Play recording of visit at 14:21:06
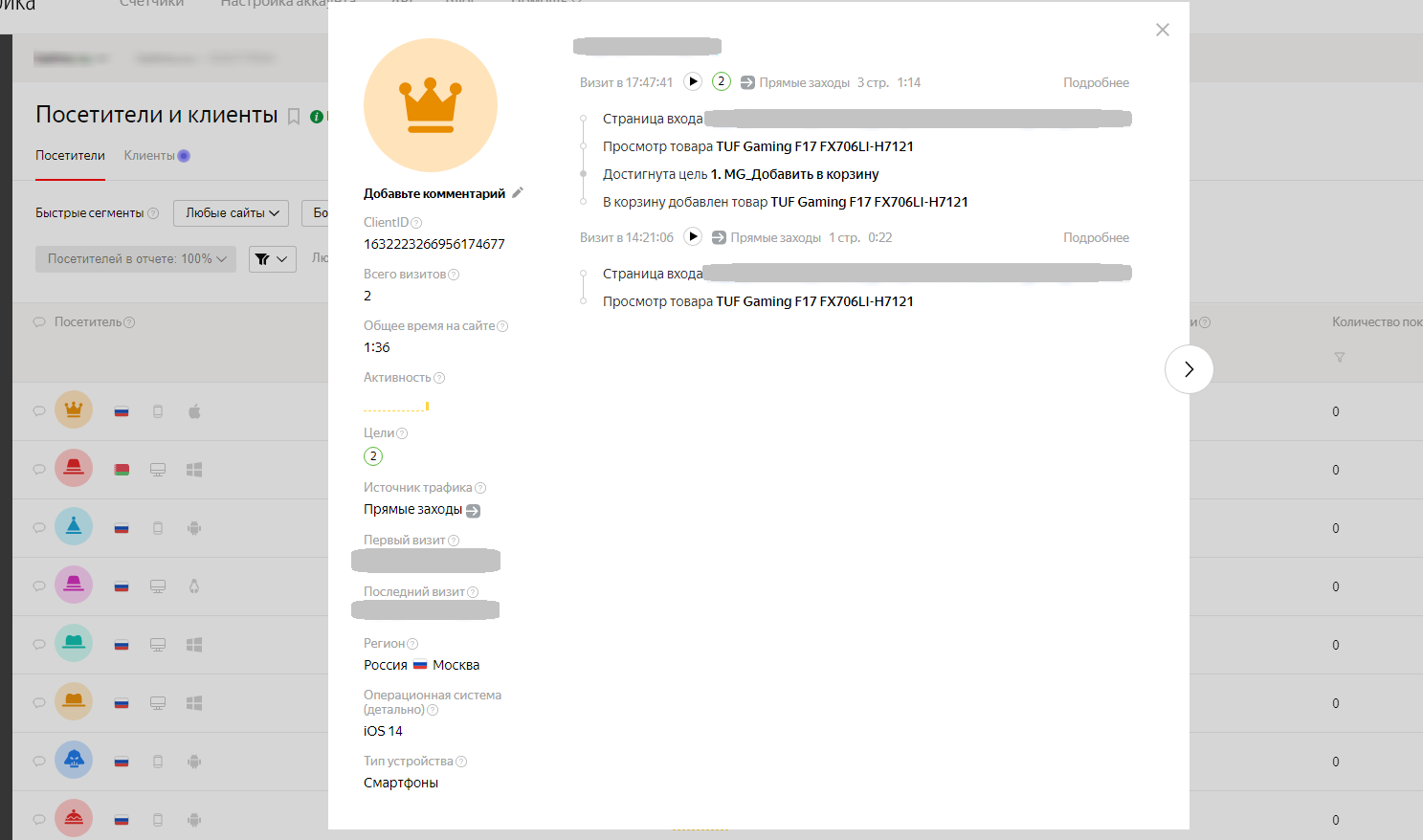The width and height of the screenshot is (1423, 840). point(693,236)
